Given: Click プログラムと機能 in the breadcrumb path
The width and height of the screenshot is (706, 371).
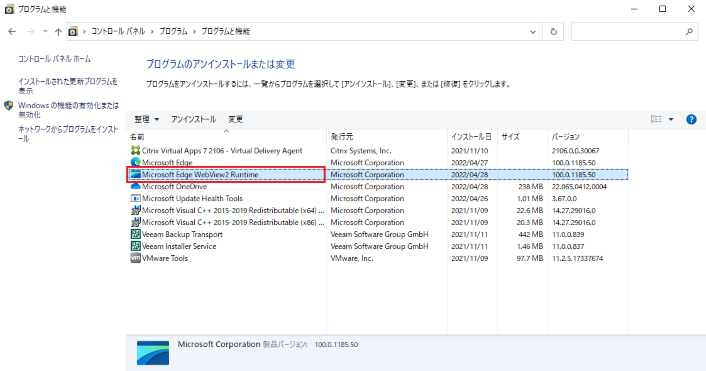Looking at the screenshot, I should click(225, 32).
